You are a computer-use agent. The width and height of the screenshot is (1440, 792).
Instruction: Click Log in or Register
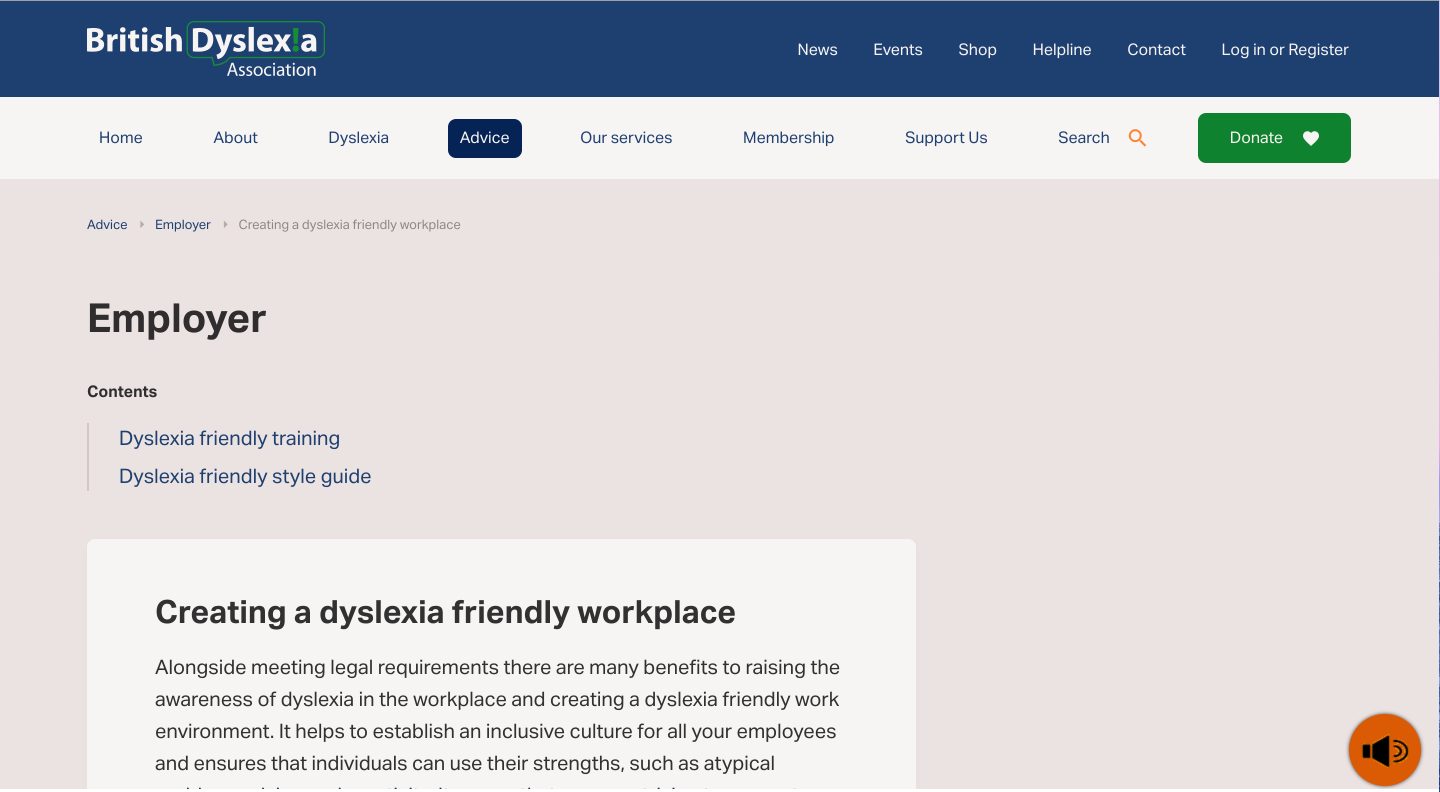click(x=1285, y=48)
